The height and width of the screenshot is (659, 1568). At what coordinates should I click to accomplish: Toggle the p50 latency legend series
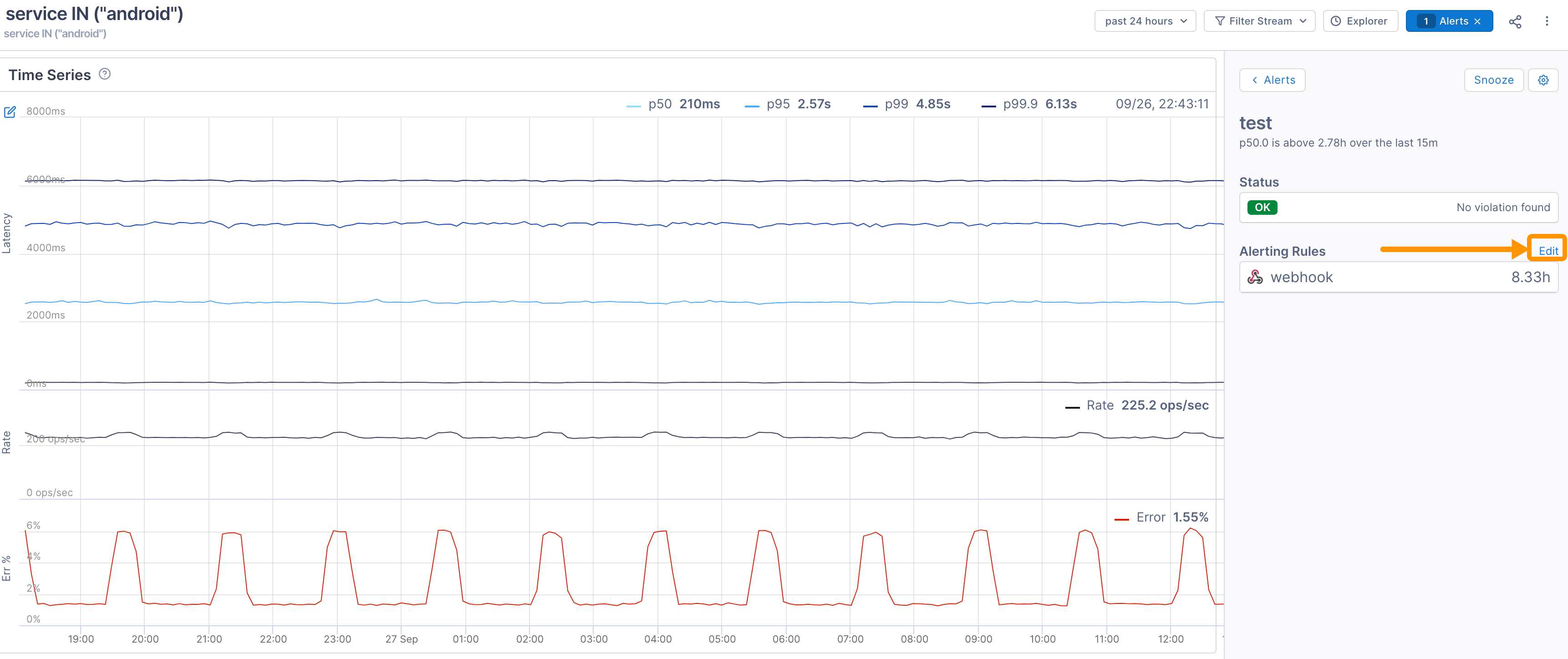pyautogui.click(x=672, y=104)
